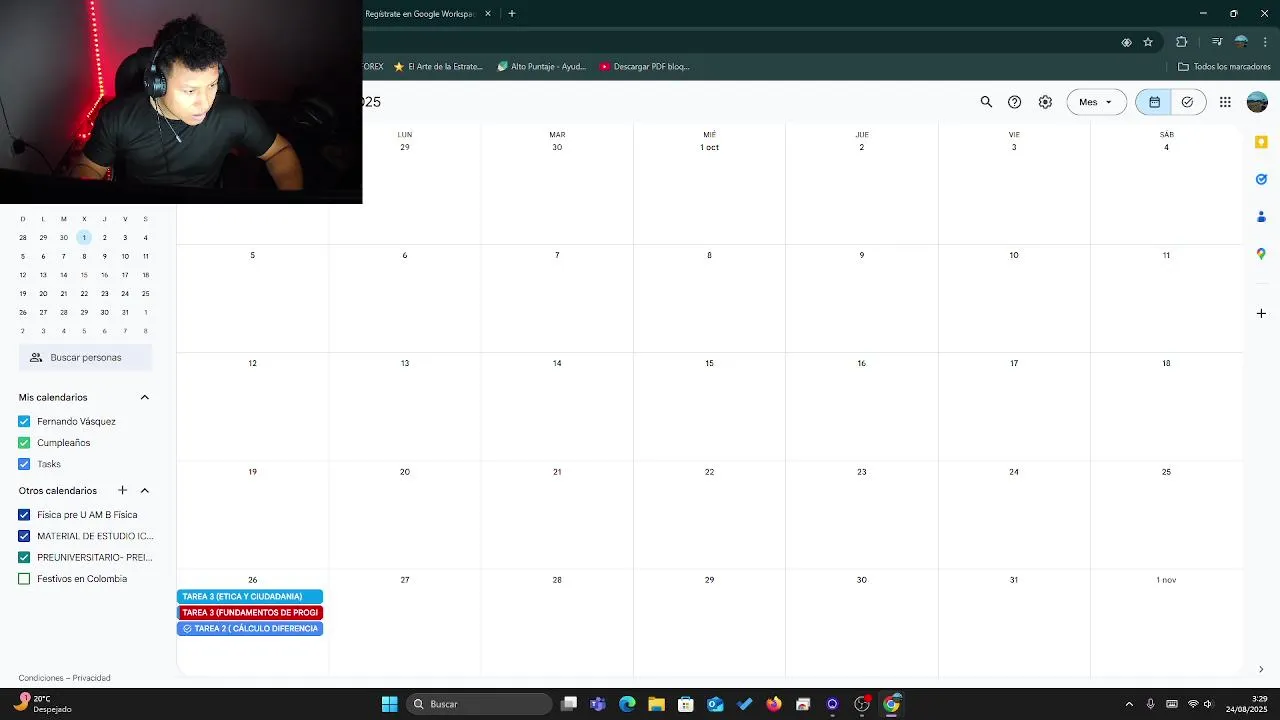Click Buscar personas search field
Viewport: 1280px width, 720px height.
coord(85,357)
